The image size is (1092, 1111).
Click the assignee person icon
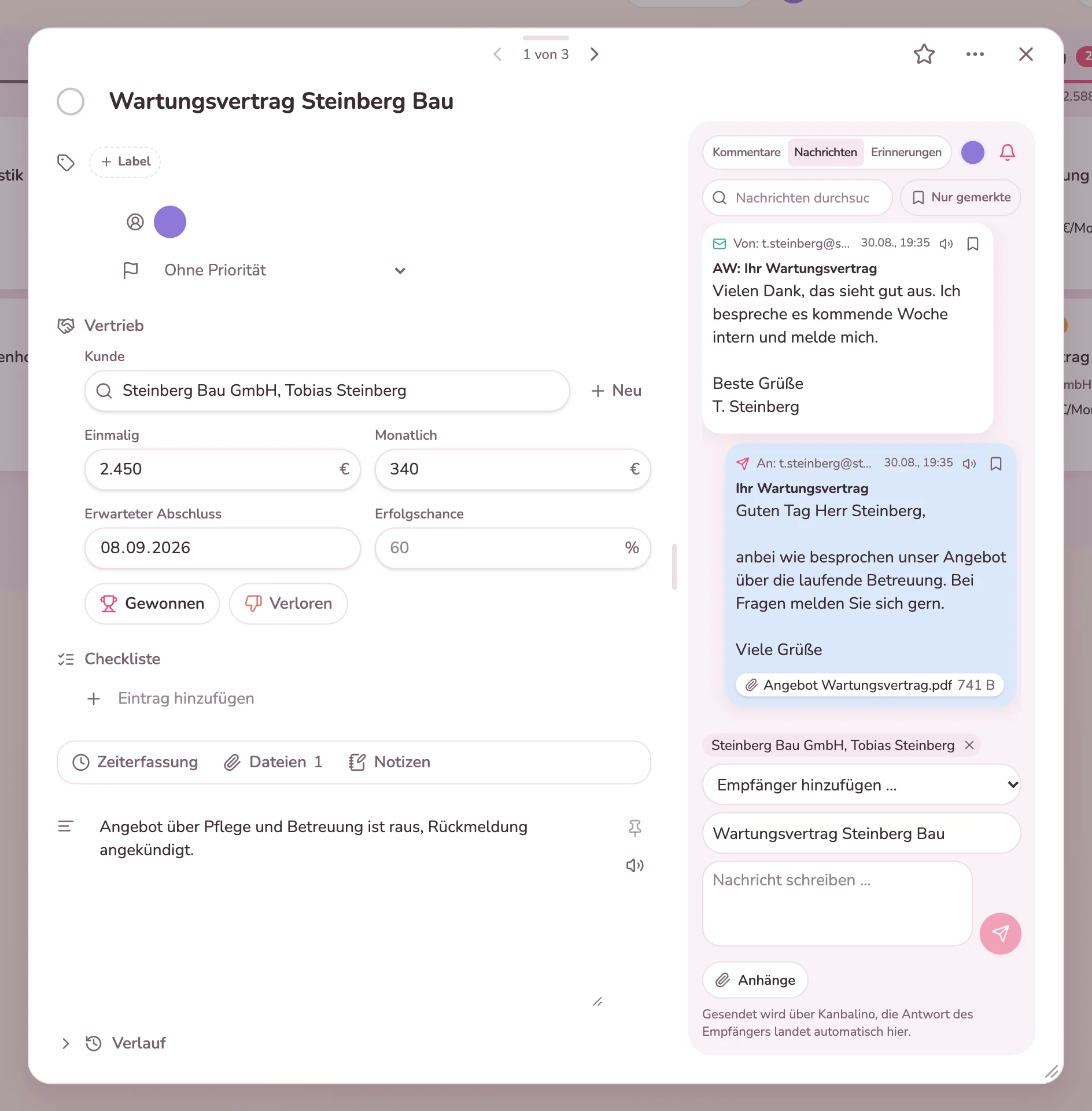(x=135, y=222)
